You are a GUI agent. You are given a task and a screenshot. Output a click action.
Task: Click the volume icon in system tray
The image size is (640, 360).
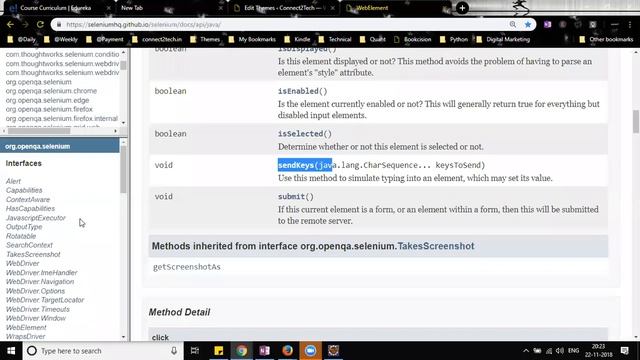[560, 351]
